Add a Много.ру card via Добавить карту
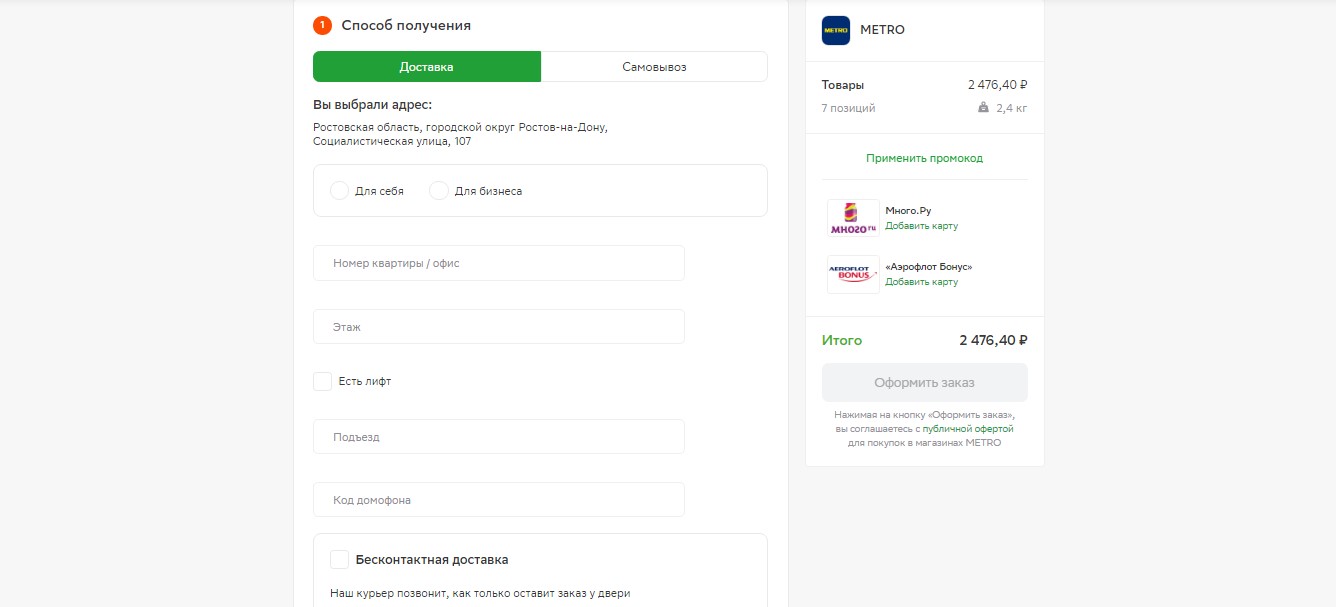1336x607 pixels. coord(921,226)
